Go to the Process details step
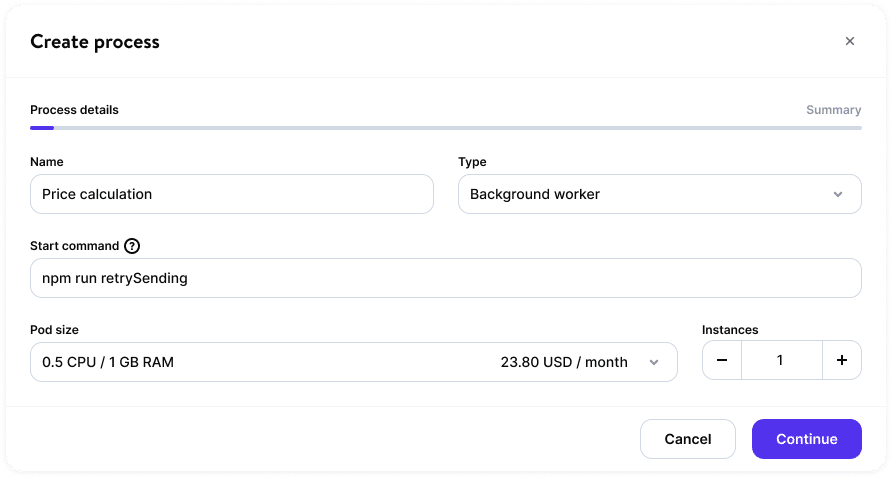Screen dimensions: 892x478 click(x=74, y=110)
